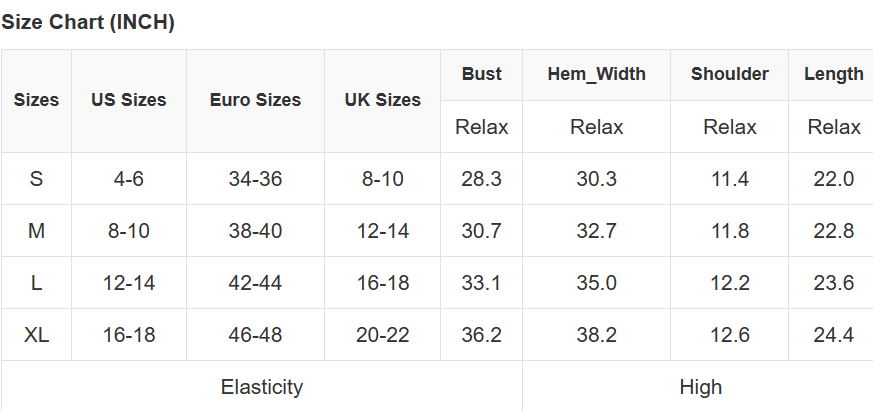Select UK size 20-22 cell

(382, 335)
